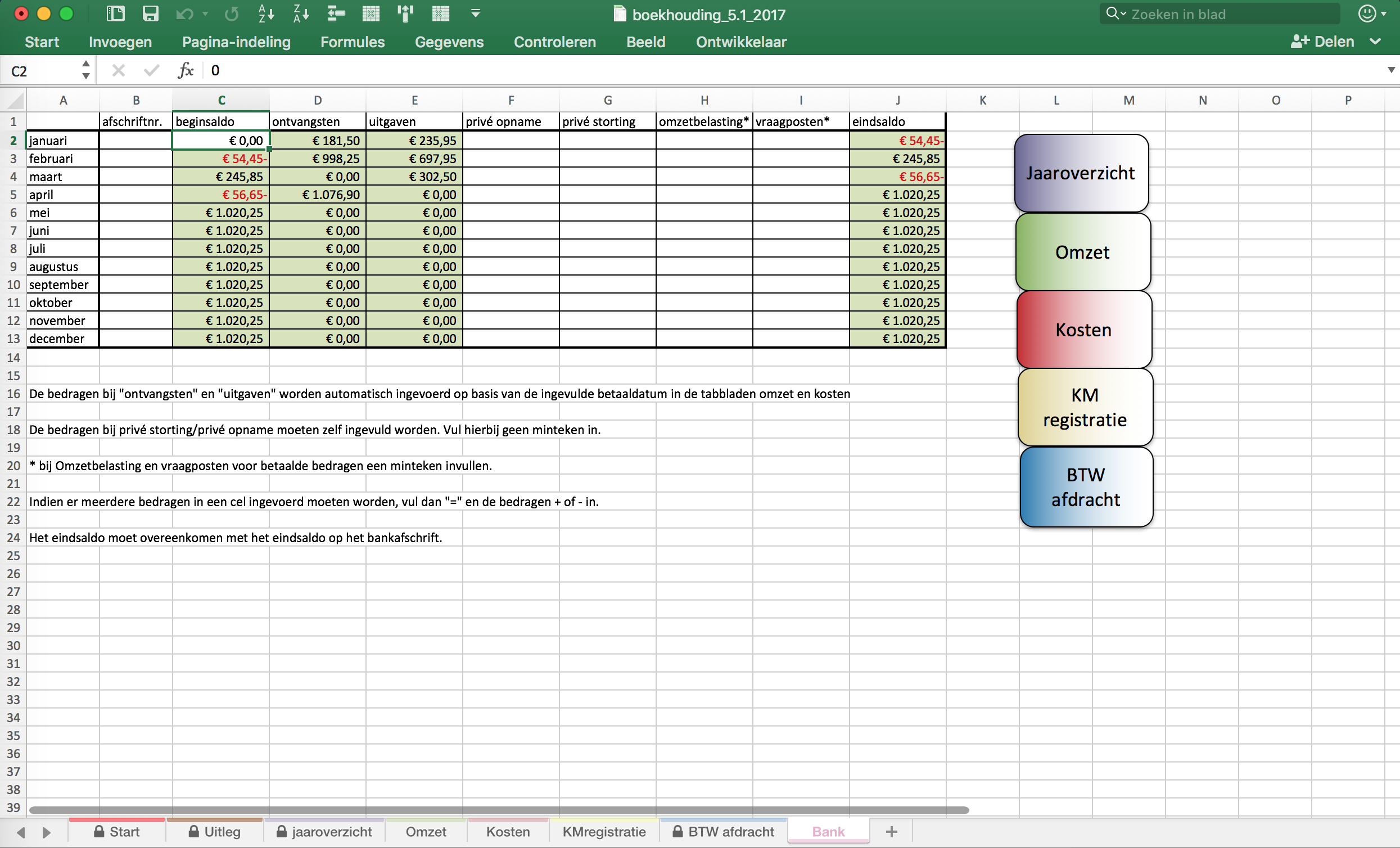This screenshot has width=1400, height=848.
Task: Expand the formula bar with right arrow
Action: pos(1391,70)
